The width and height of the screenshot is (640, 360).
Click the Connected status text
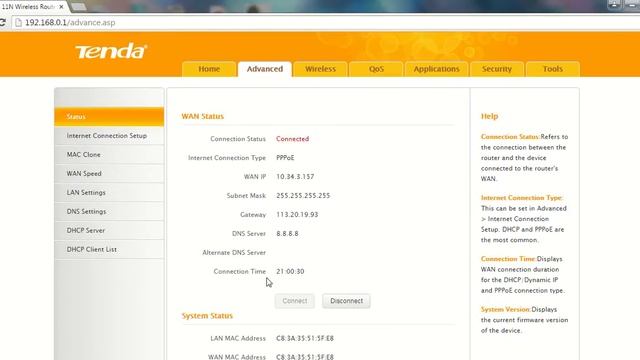pos(293,139)
